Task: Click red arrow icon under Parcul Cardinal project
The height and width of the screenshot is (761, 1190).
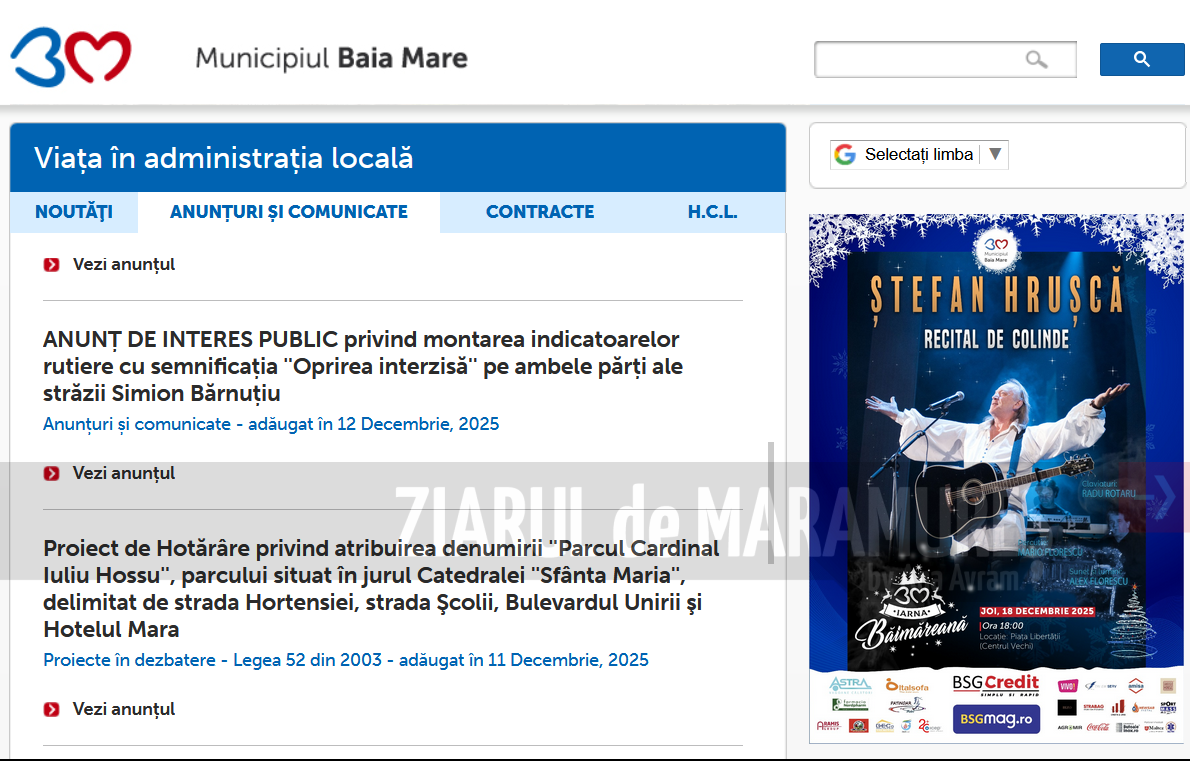Action: coord(52,709)
